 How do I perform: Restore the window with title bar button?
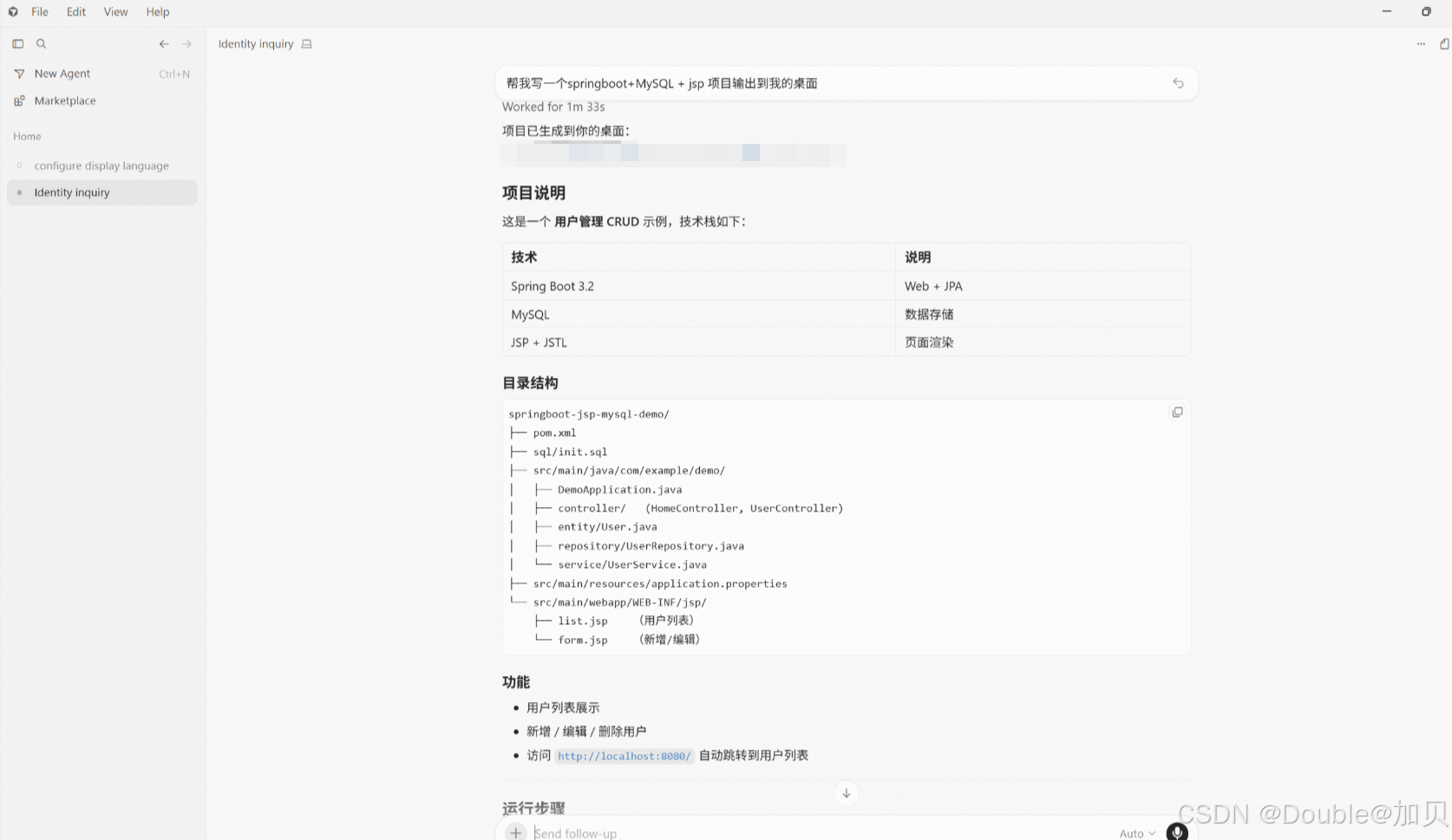[1426, 11]
